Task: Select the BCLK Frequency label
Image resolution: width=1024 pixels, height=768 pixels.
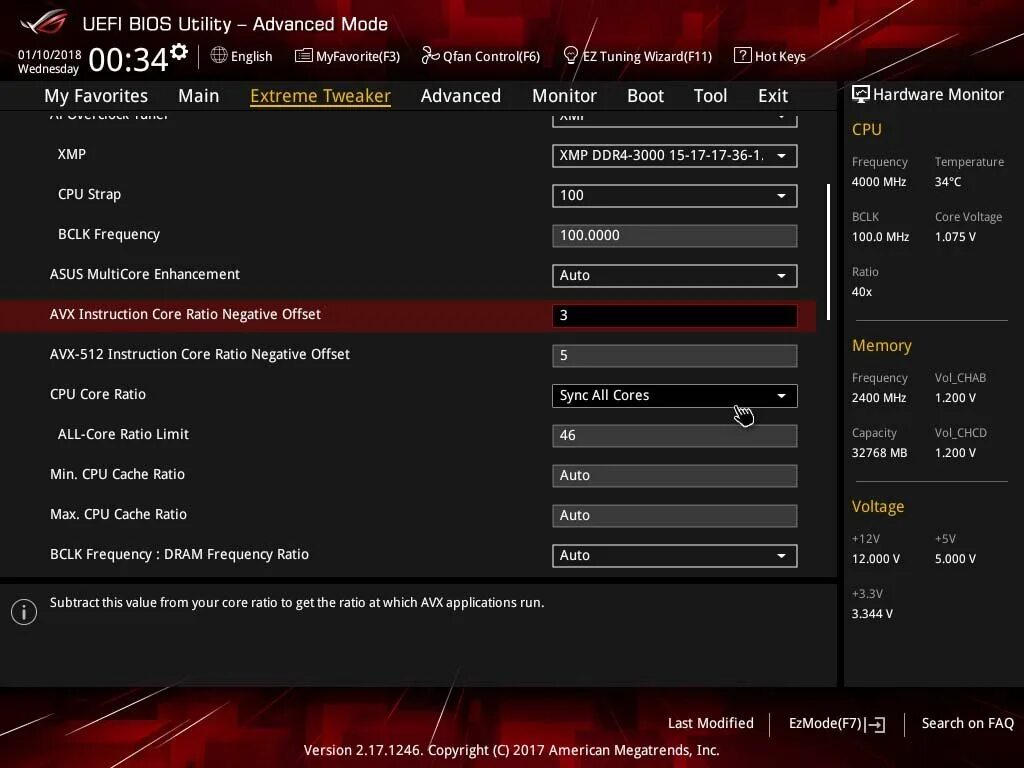Action: tap(108, 234)
